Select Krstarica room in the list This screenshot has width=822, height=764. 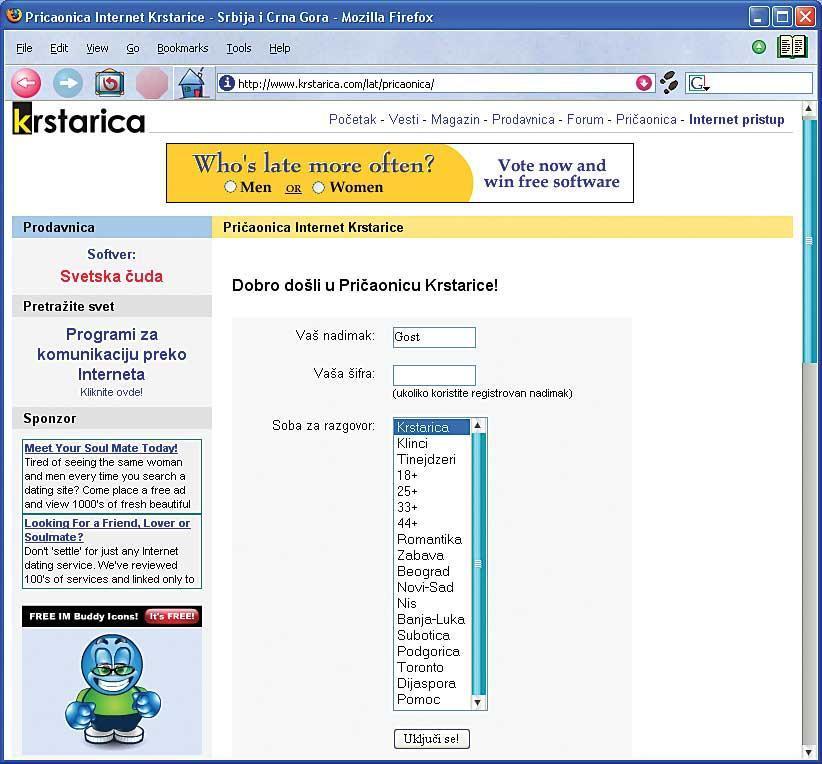pyautogui.click(x=431, y=427)
